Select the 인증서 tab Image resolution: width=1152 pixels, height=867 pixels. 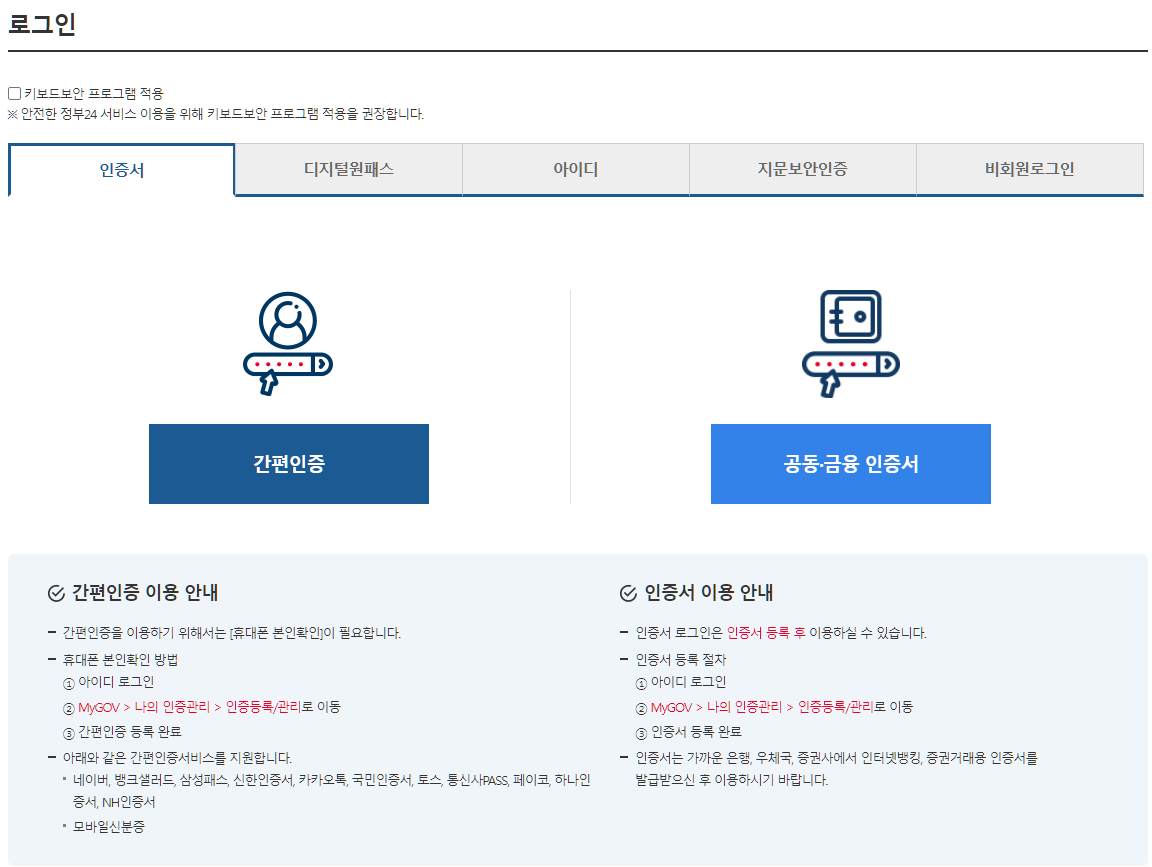click(121, 170)
